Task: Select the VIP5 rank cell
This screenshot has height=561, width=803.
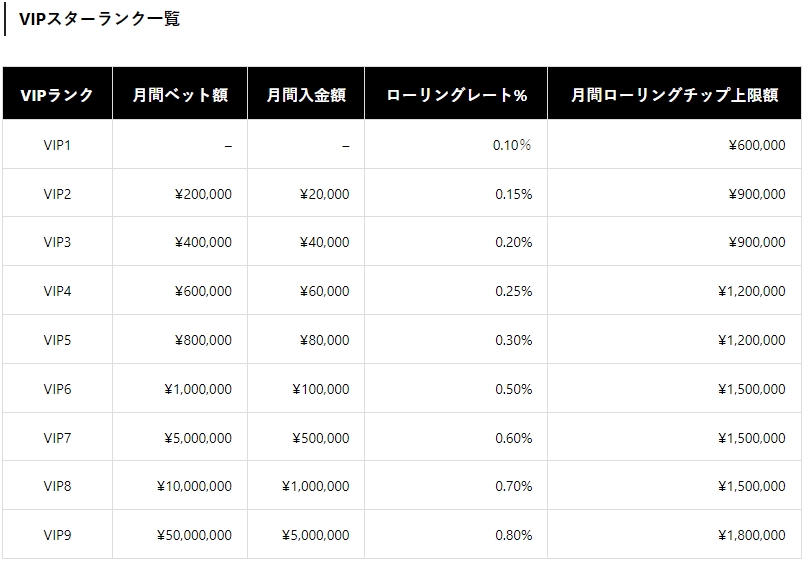Action: 57,340
